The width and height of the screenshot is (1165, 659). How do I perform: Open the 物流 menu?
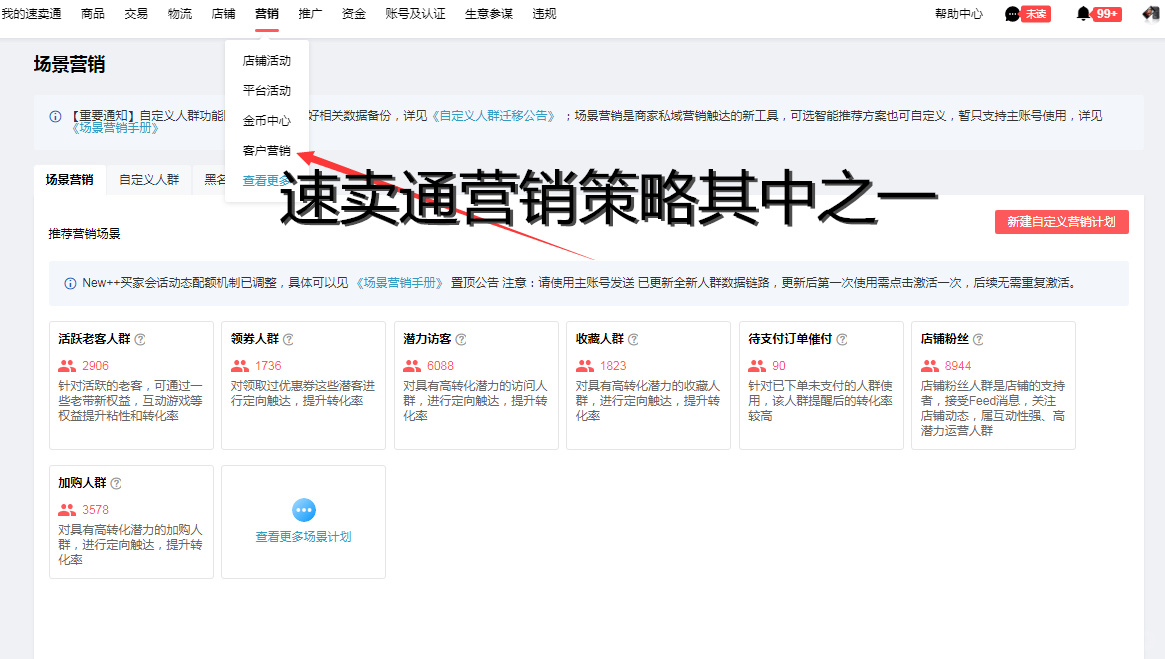pos(180,14)
